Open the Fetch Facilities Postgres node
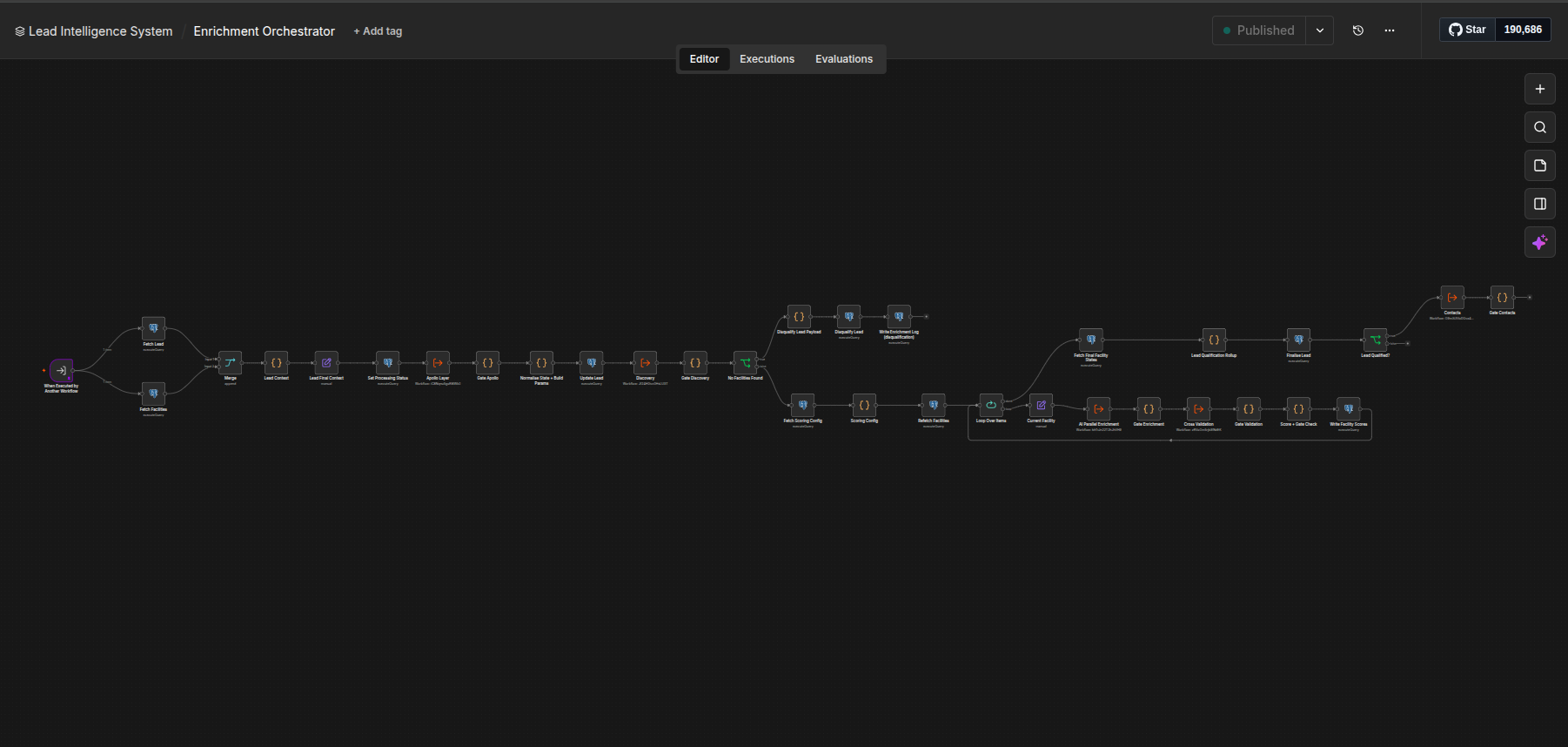1568x747 pixels. tap(153, 394)
